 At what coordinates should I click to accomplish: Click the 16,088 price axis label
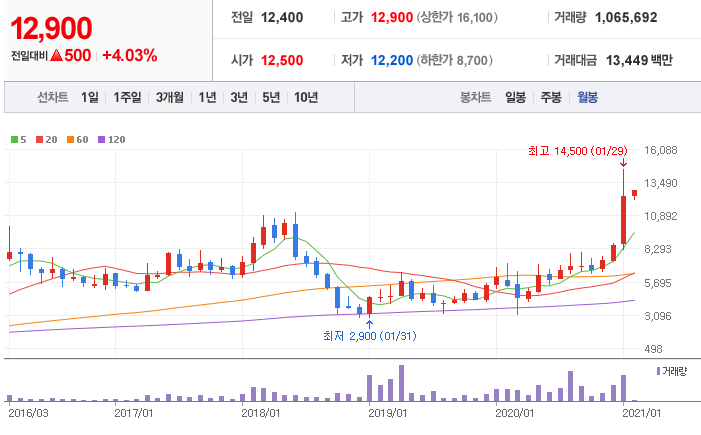661,150
